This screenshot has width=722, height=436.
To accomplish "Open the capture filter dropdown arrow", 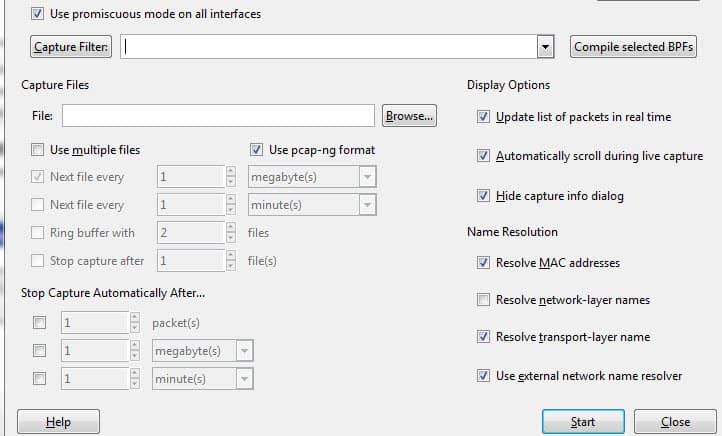I will coord(545,47).
